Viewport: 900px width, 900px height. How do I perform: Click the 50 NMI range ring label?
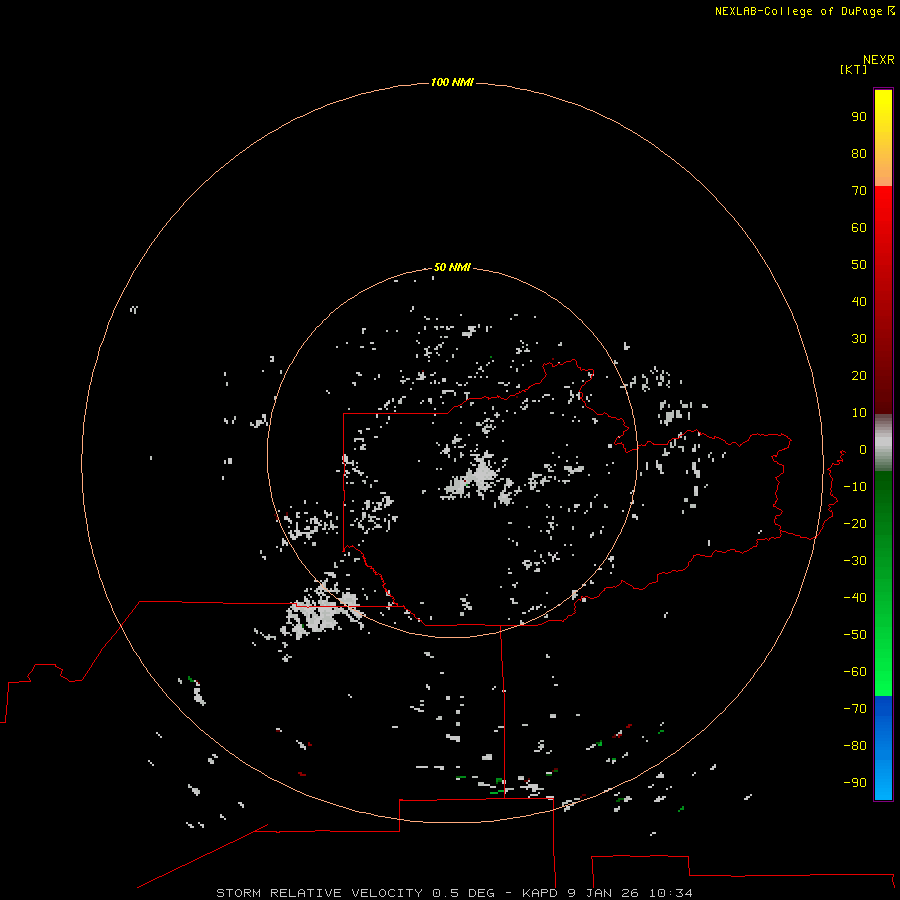pos(452,267)
